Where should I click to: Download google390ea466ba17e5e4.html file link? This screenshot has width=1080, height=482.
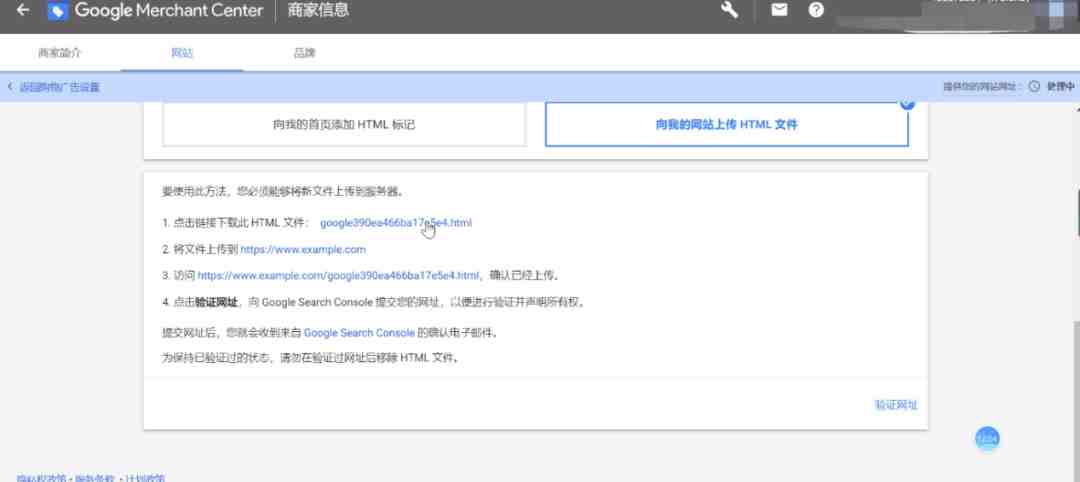pos(396,223)
